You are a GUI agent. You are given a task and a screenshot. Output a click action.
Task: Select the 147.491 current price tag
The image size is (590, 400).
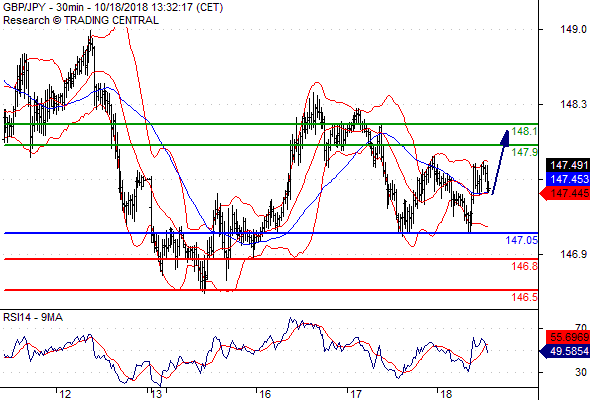(x=568, y=165)
